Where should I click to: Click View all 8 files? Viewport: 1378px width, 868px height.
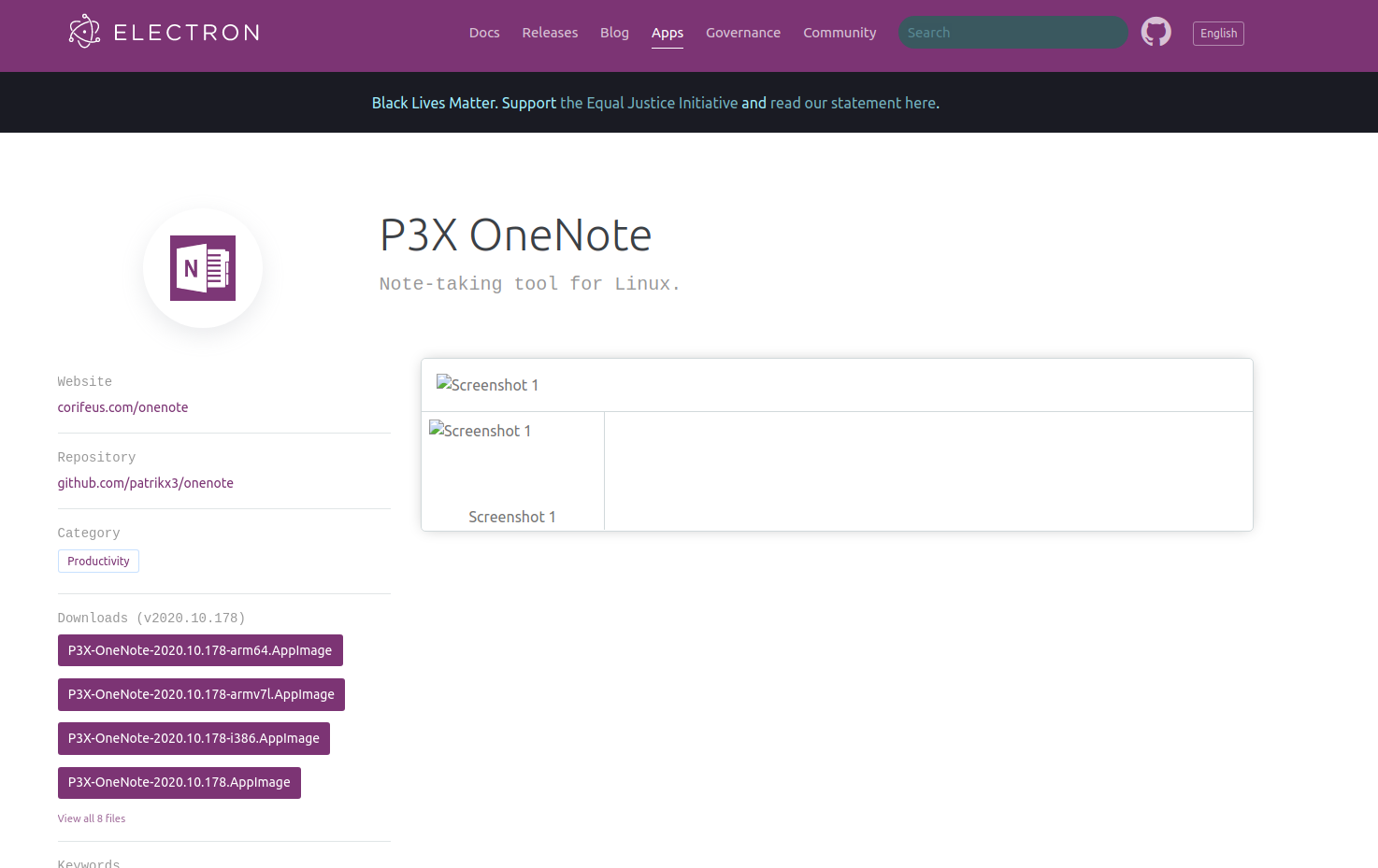click(x=91, y=818)
